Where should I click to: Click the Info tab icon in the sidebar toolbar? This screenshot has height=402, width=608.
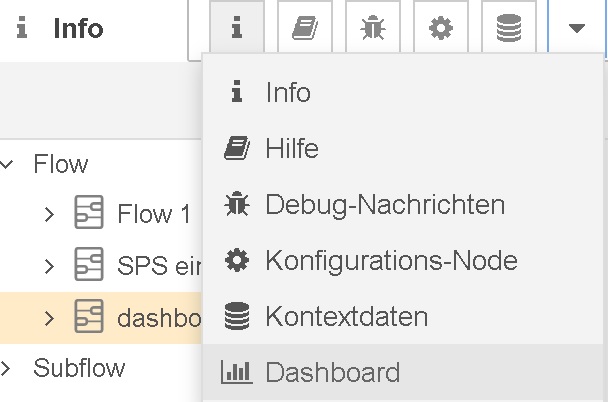pyautogui.click(x=237, y=28)
